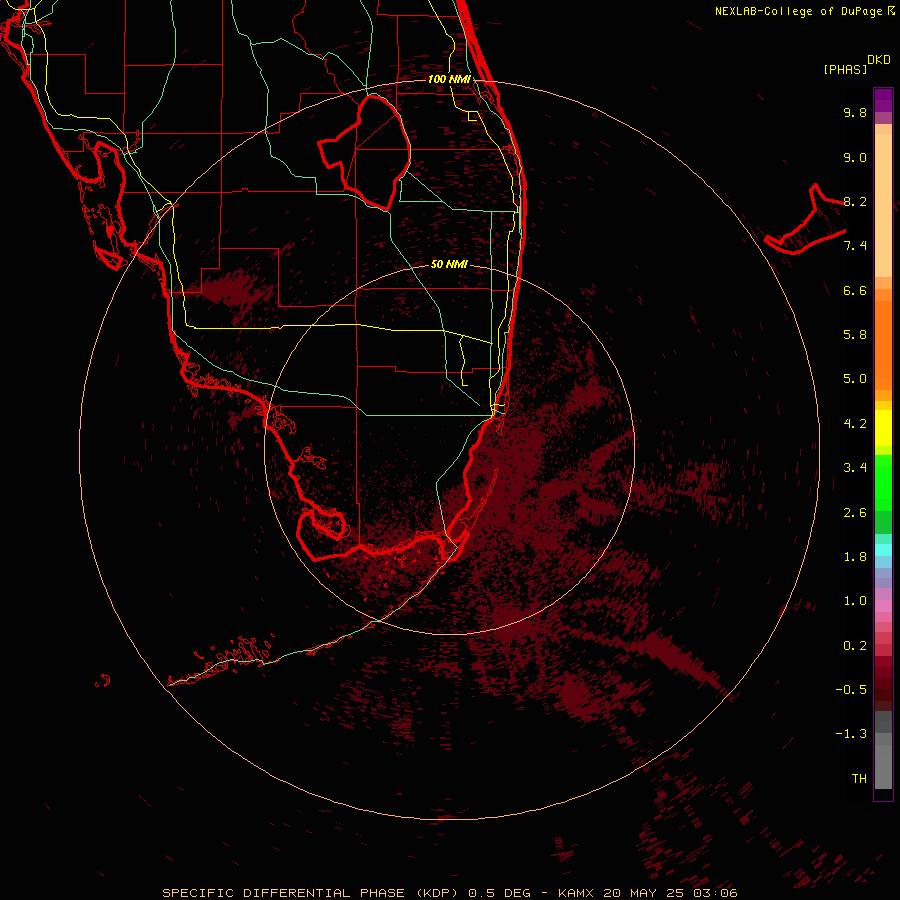Click the 2.6 legend value
Screen dimensions: 900x900
(855, 513)
